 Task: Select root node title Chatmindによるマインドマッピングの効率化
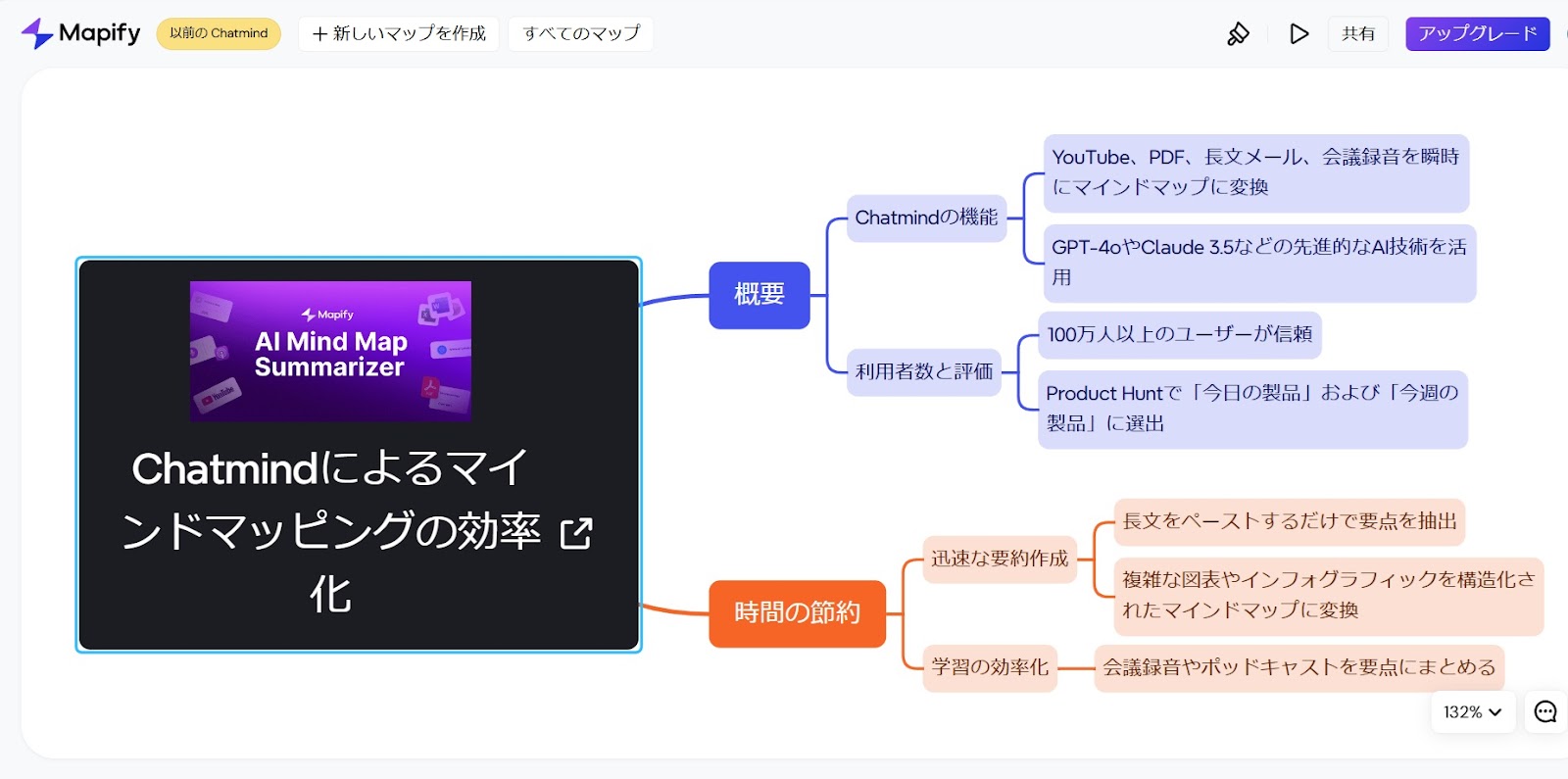pos(333,531)
